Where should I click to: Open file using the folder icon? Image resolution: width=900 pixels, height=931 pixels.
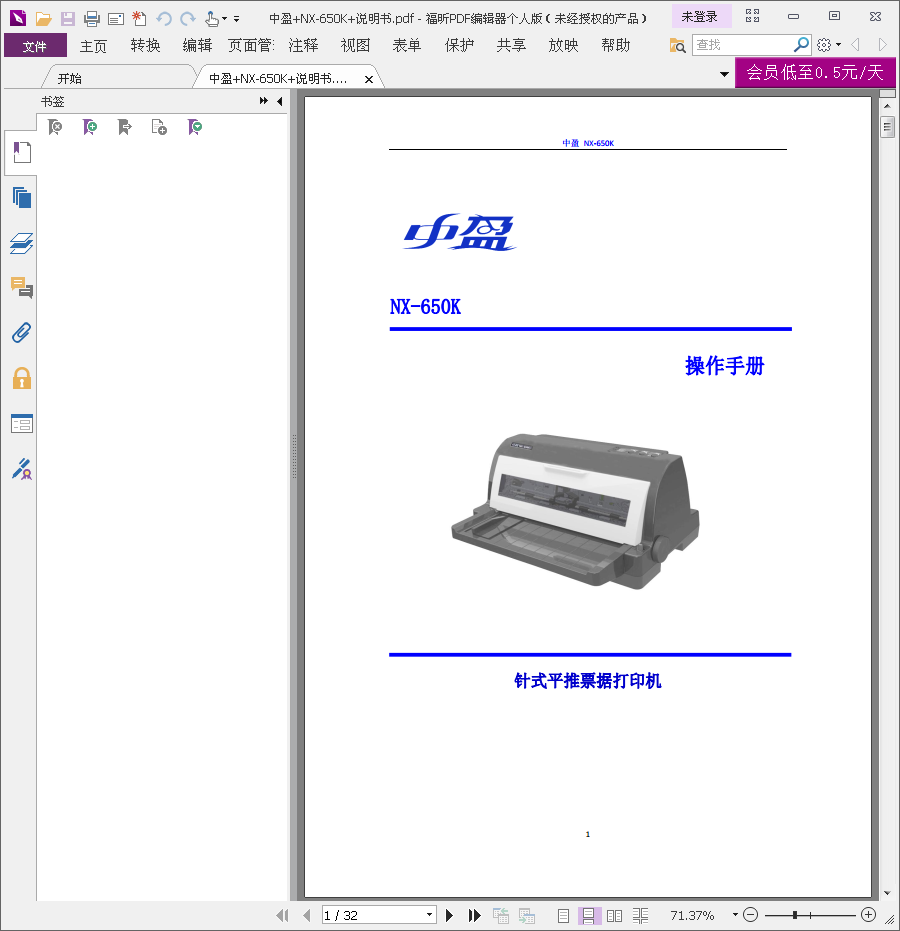(43, 18)
